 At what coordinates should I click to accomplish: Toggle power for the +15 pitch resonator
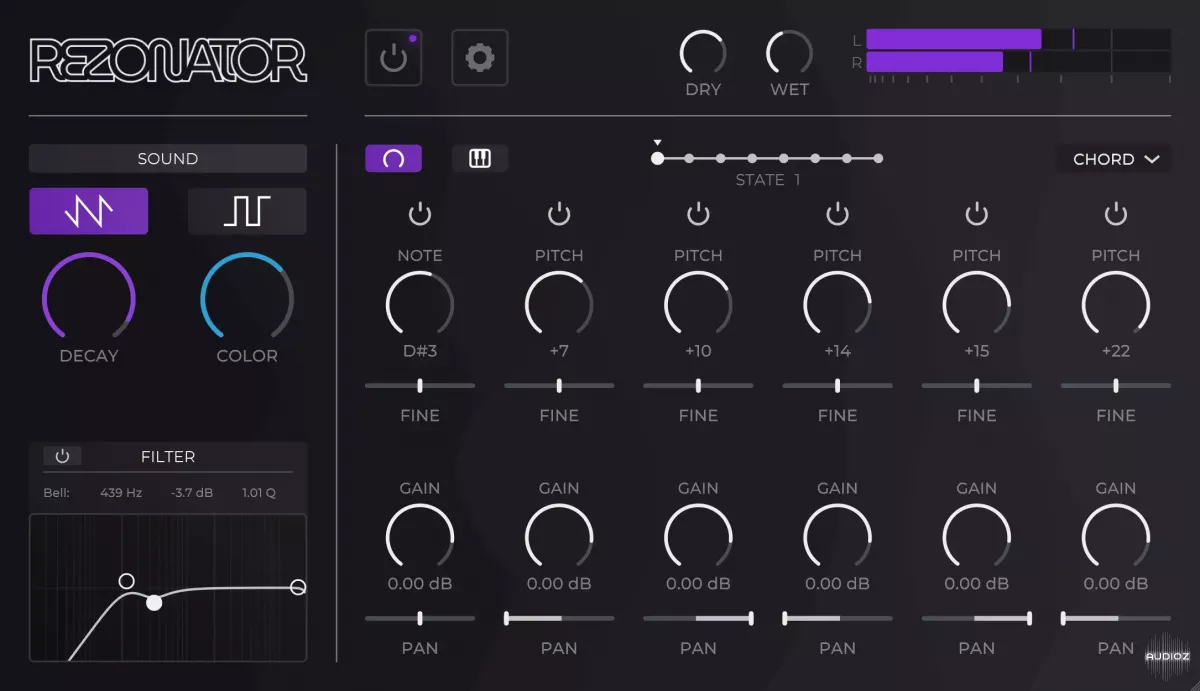[x=976, y=213]
